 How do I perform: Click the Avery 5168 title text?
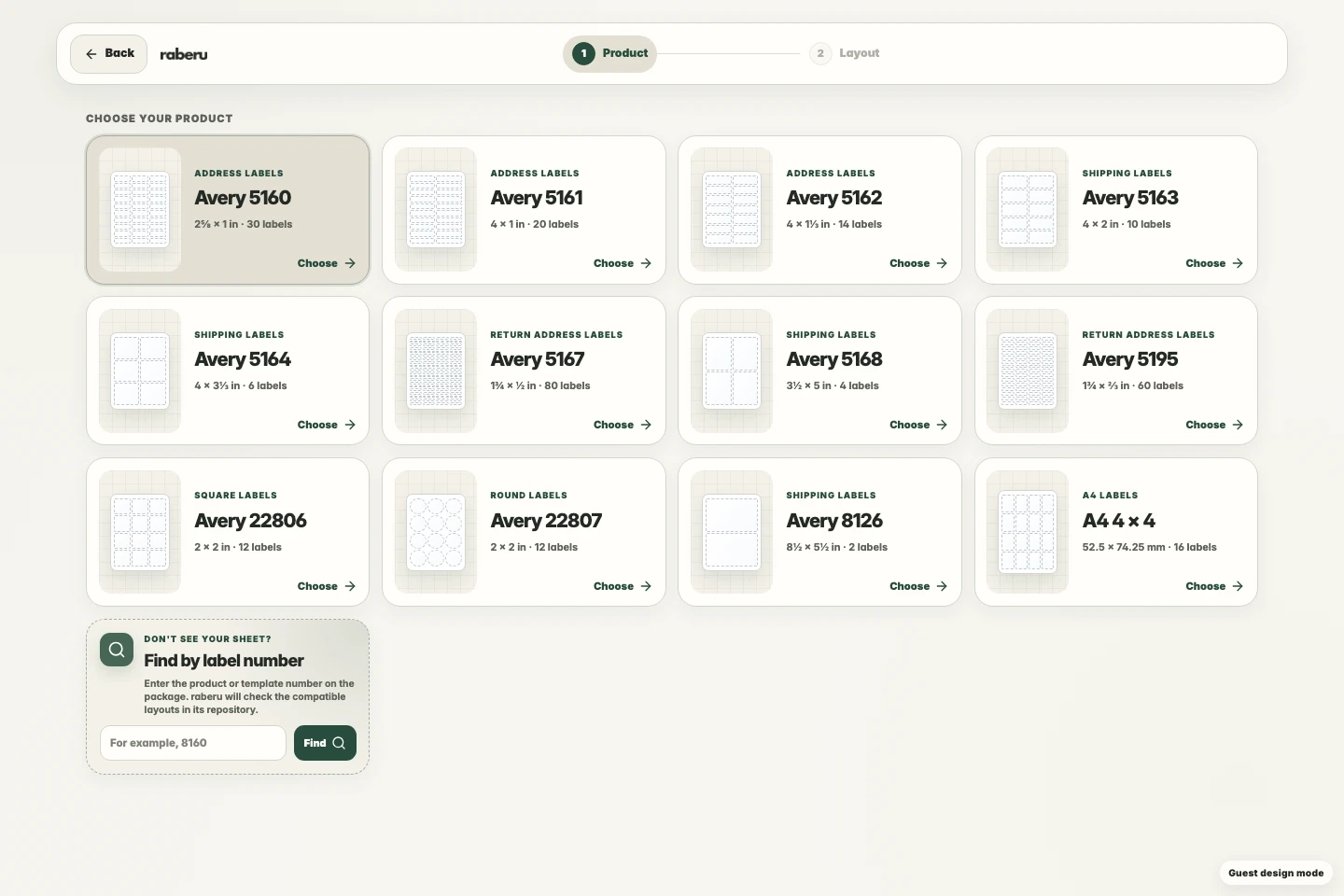point(834,359)
